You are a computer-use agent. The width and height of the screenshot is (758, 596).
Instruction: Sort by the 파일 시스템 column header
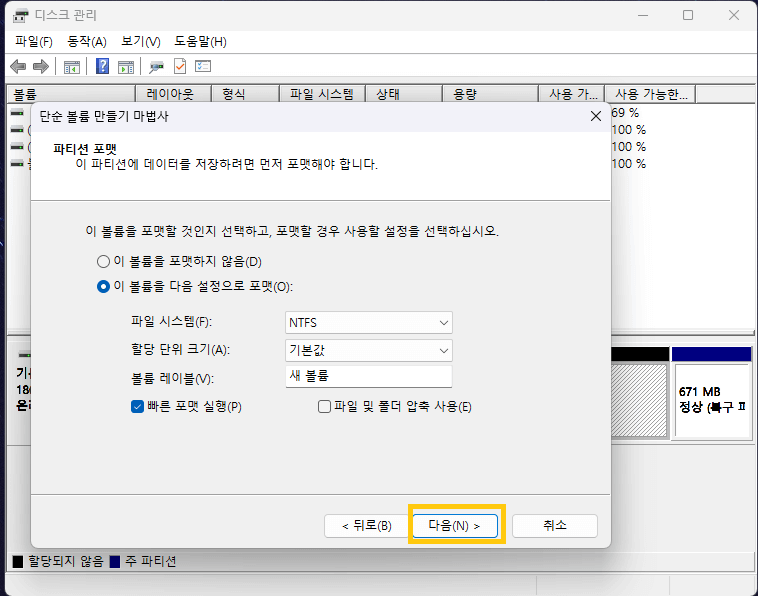coord(322,94)
